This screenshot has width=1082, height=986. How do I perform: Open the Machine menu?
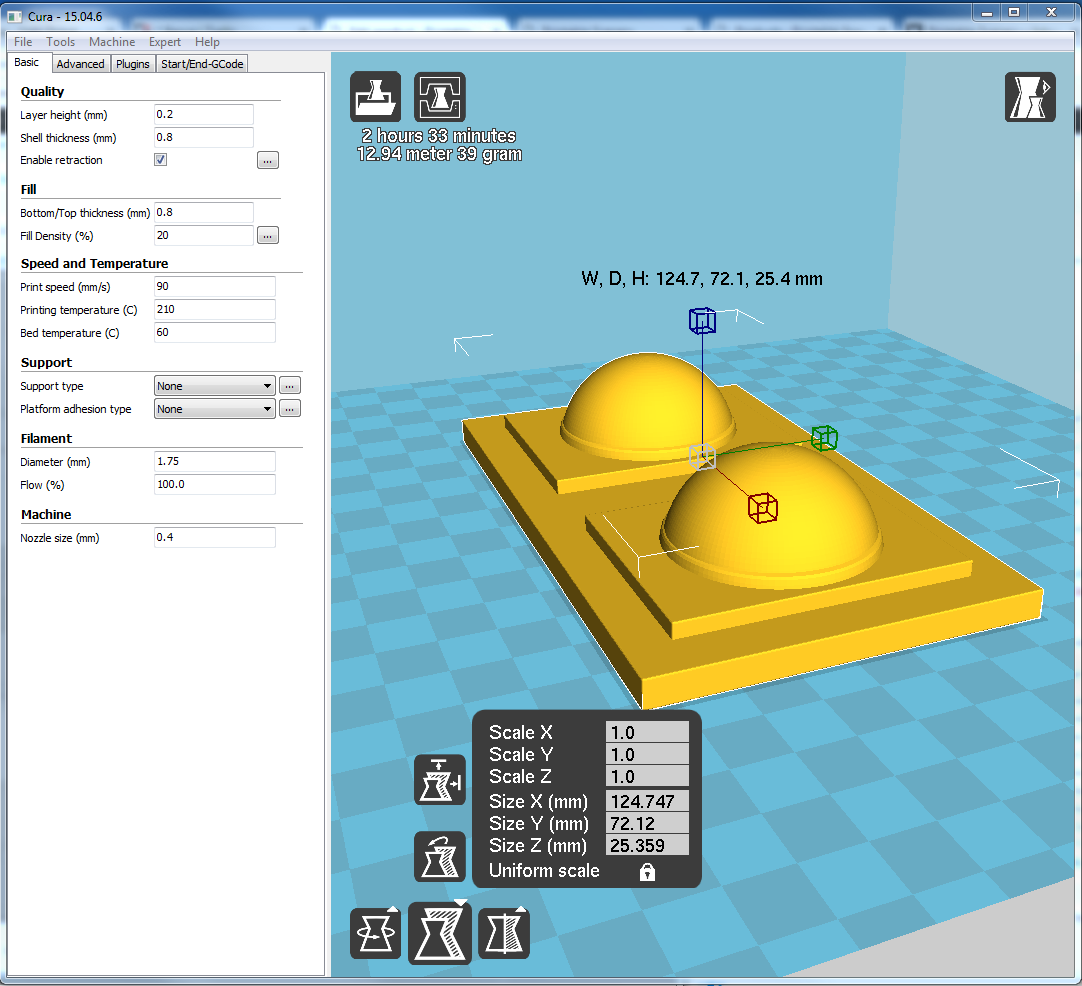point(112,42)
